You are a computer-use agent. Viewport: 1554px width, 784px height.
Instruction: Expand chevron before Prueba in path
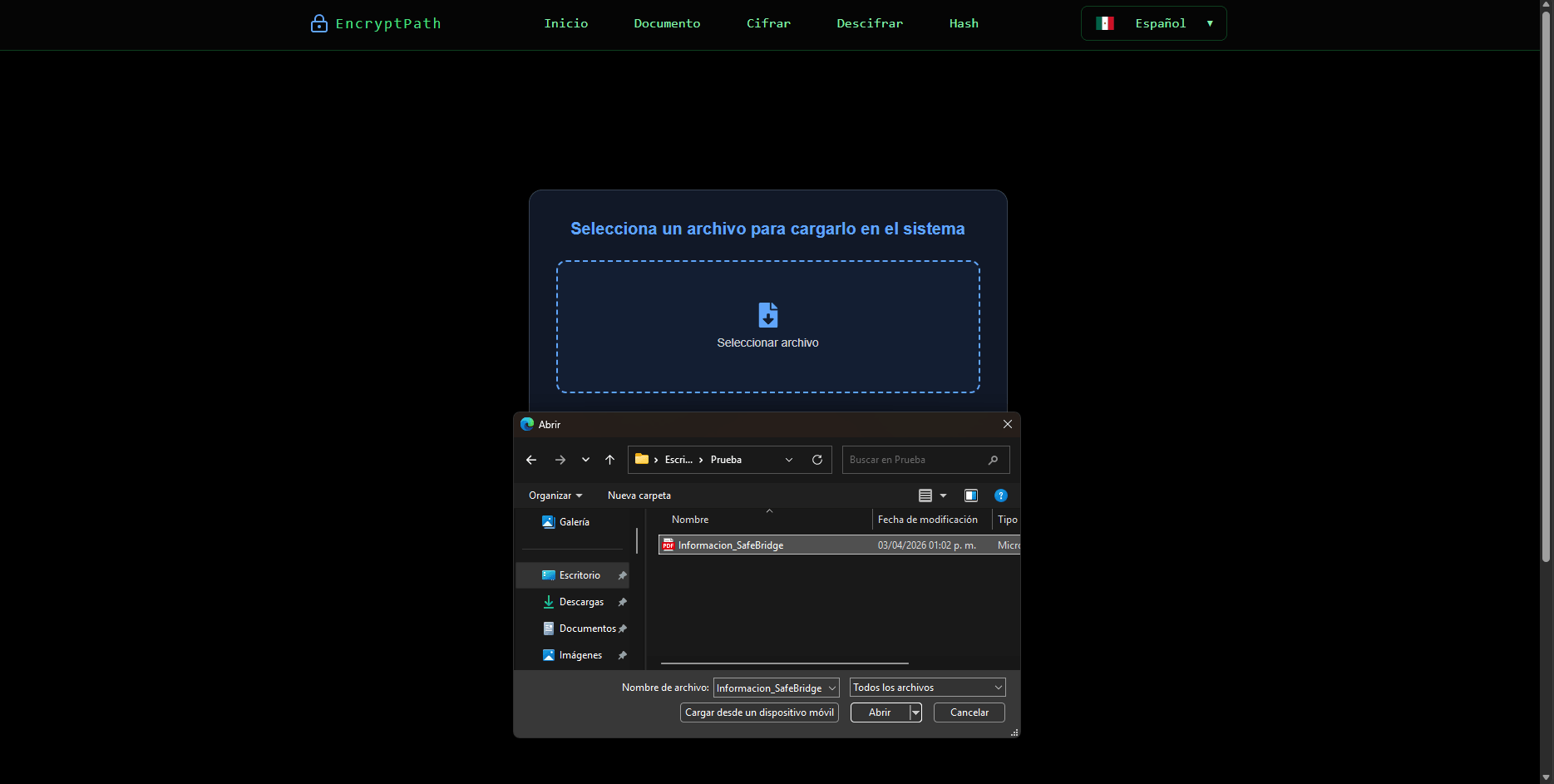pyautogui.click(x=701, y=460)
